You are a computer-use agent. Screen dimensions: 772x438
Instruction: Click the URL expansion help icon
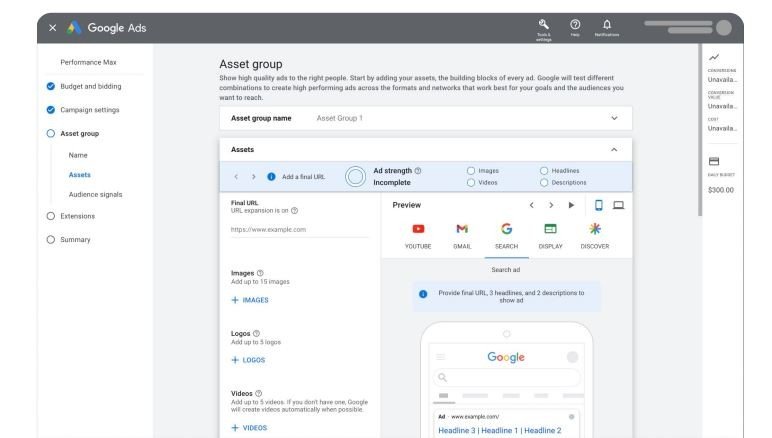click(x=294, y=211)
